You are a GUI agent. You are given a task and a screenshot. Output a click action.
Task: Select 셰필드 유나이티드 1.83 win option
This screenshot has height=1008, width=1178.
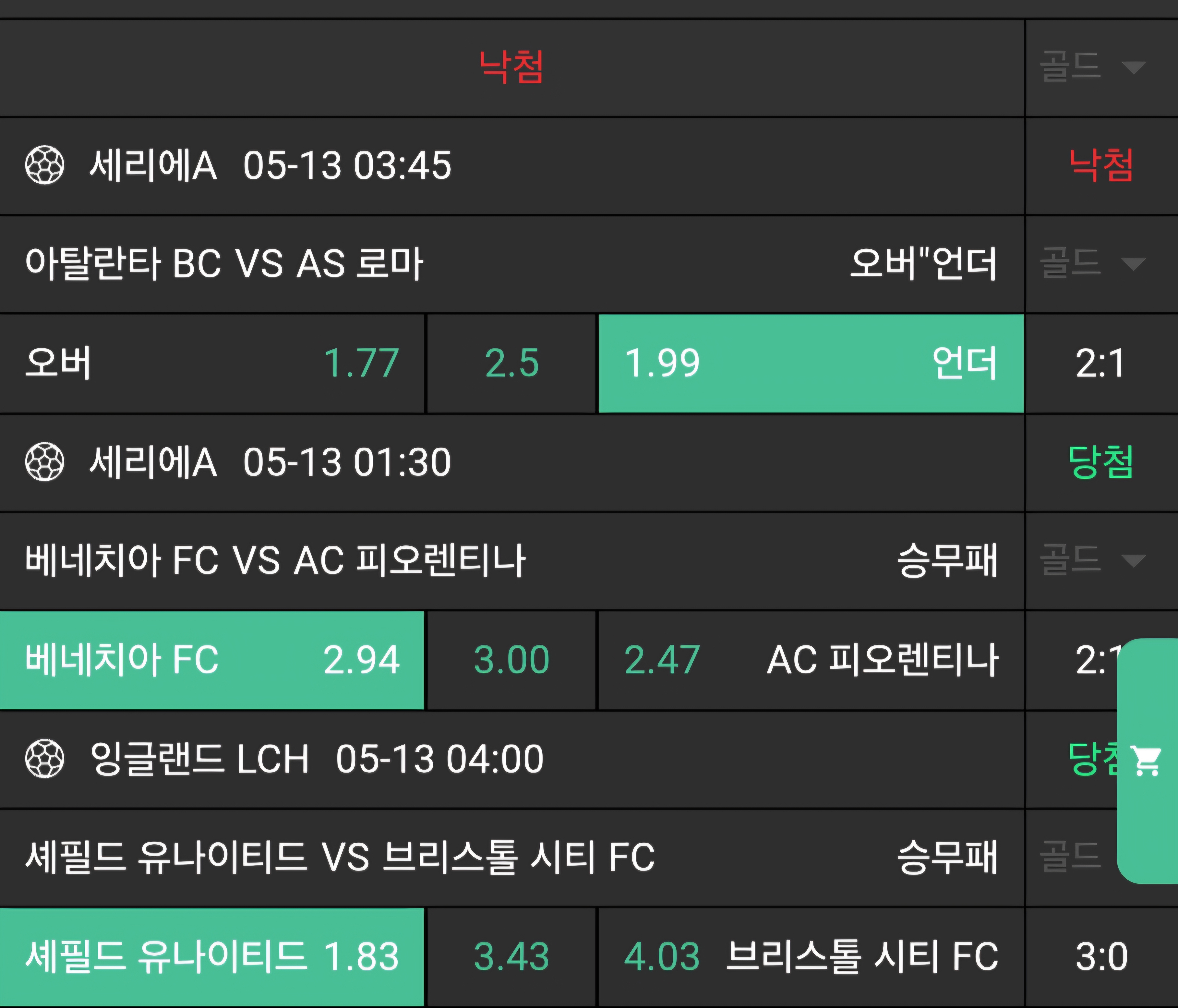tap(212, 956)
